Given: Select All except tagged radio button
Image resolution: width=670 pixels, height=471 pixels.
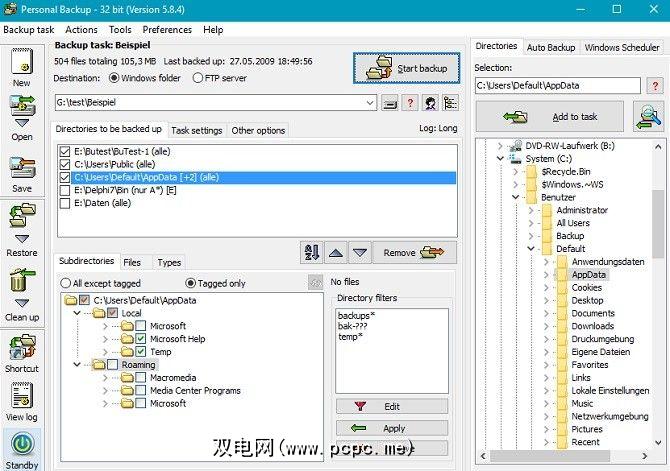Looking at the screenshot, I should 65,283.
